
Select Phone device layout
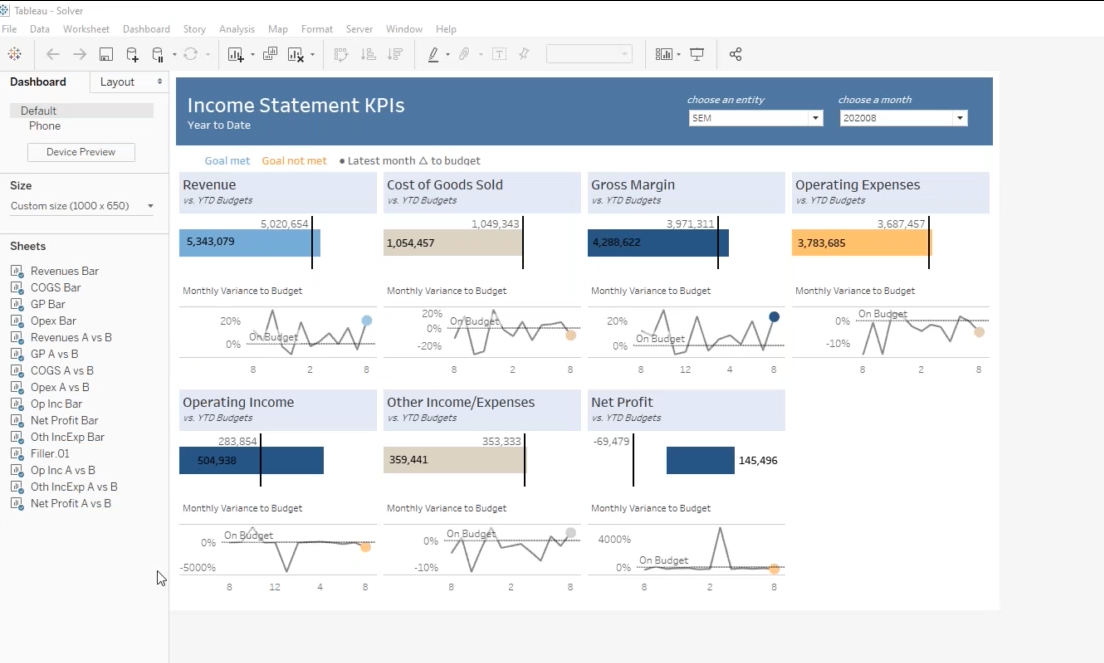pos(45,126)
